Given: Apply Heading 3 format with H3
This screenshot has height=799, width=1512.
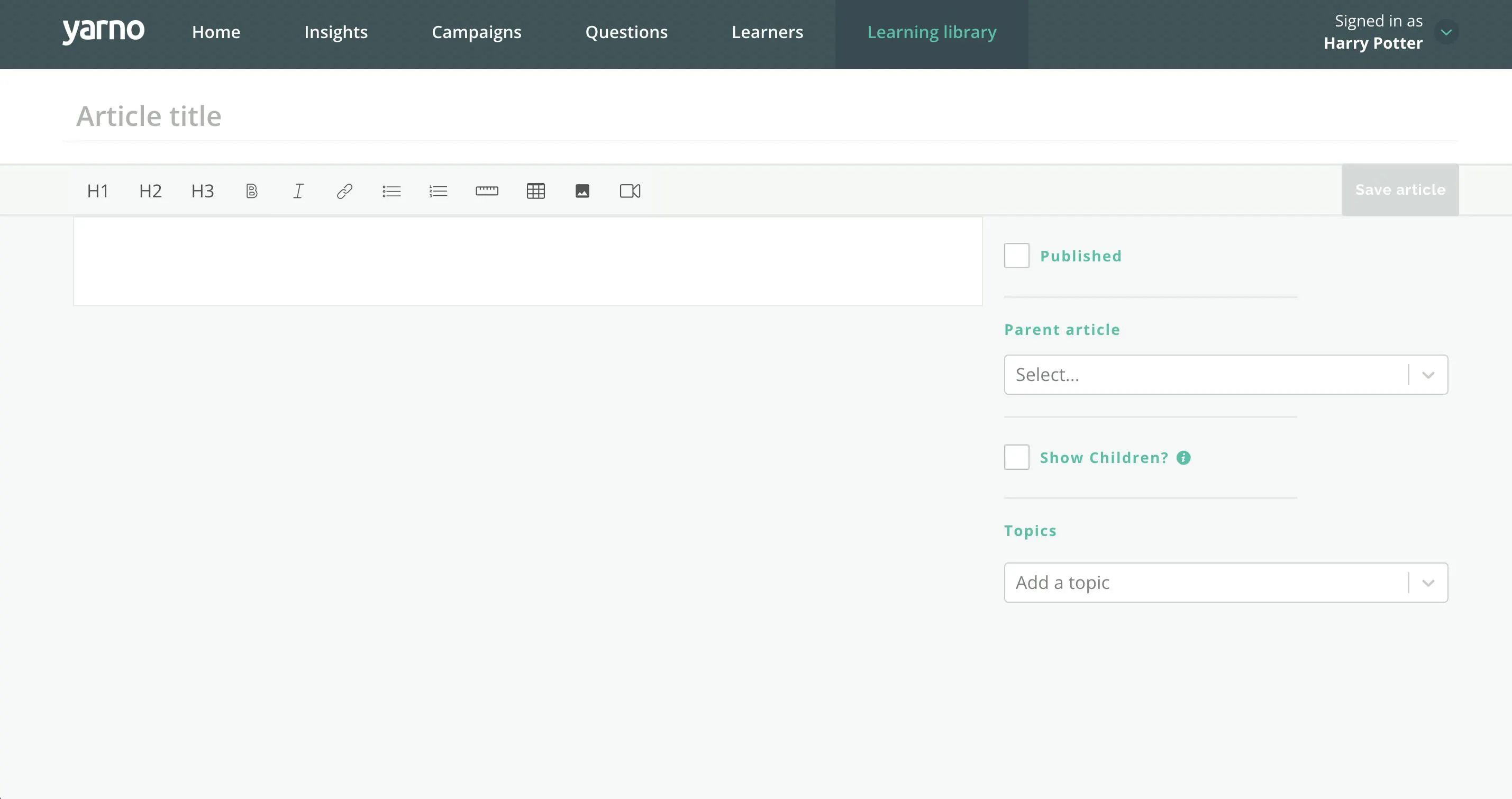Looking at the screenshot, I should (203, 191).
